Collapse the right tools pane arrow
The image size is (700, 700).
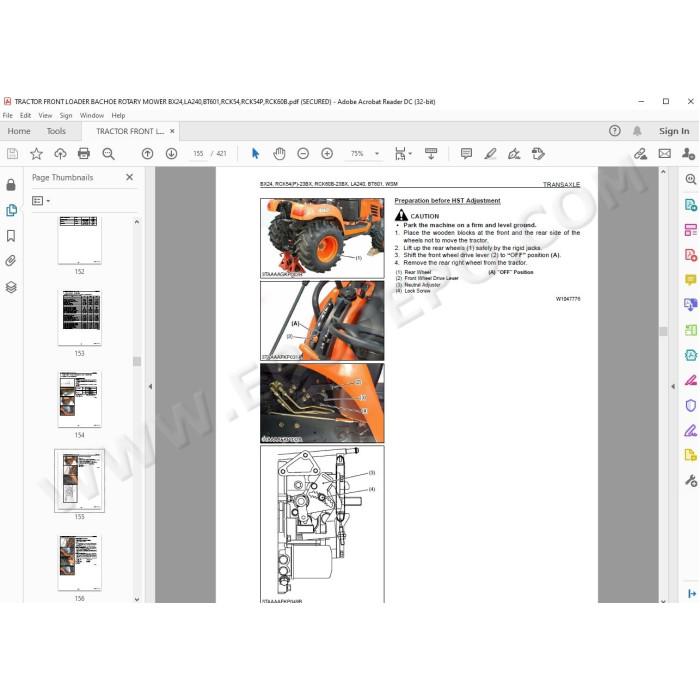(673, 387)
